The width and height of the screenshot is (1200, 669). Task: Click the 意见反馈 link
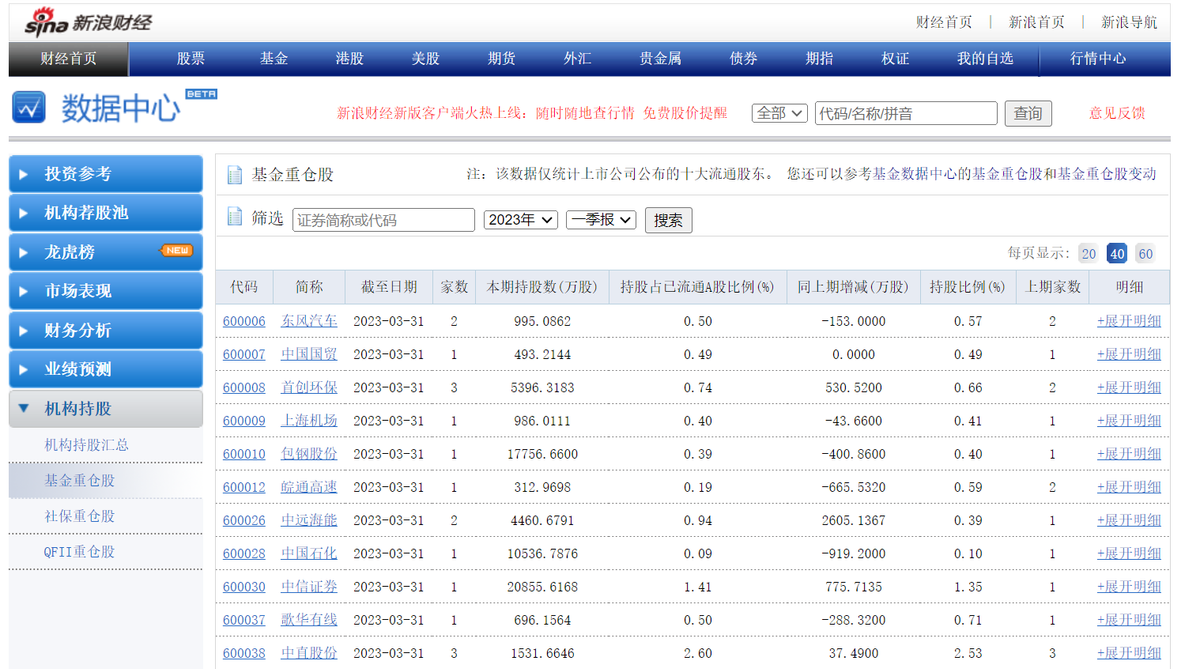coord(1117,113)
